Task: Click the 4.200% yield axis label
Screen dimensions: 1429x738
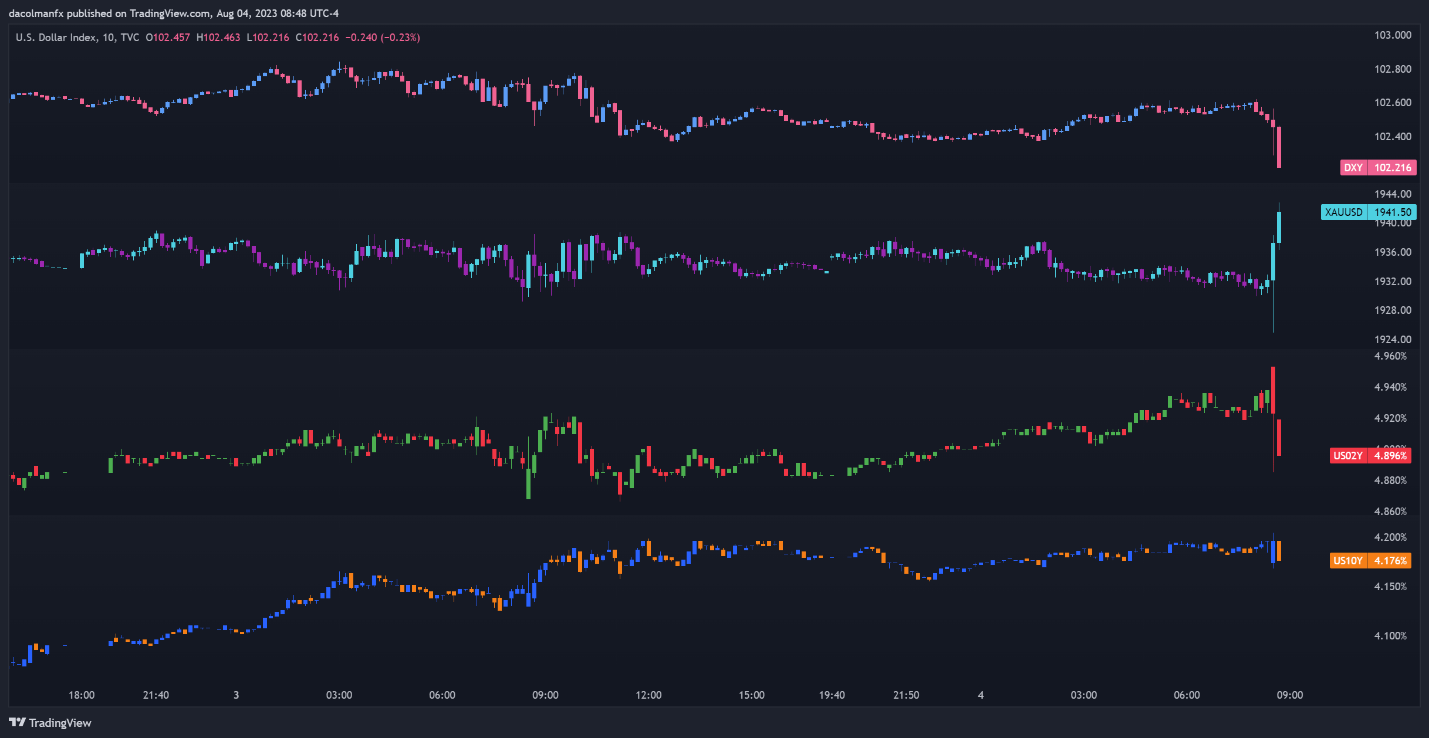Action: (1391, 538)
